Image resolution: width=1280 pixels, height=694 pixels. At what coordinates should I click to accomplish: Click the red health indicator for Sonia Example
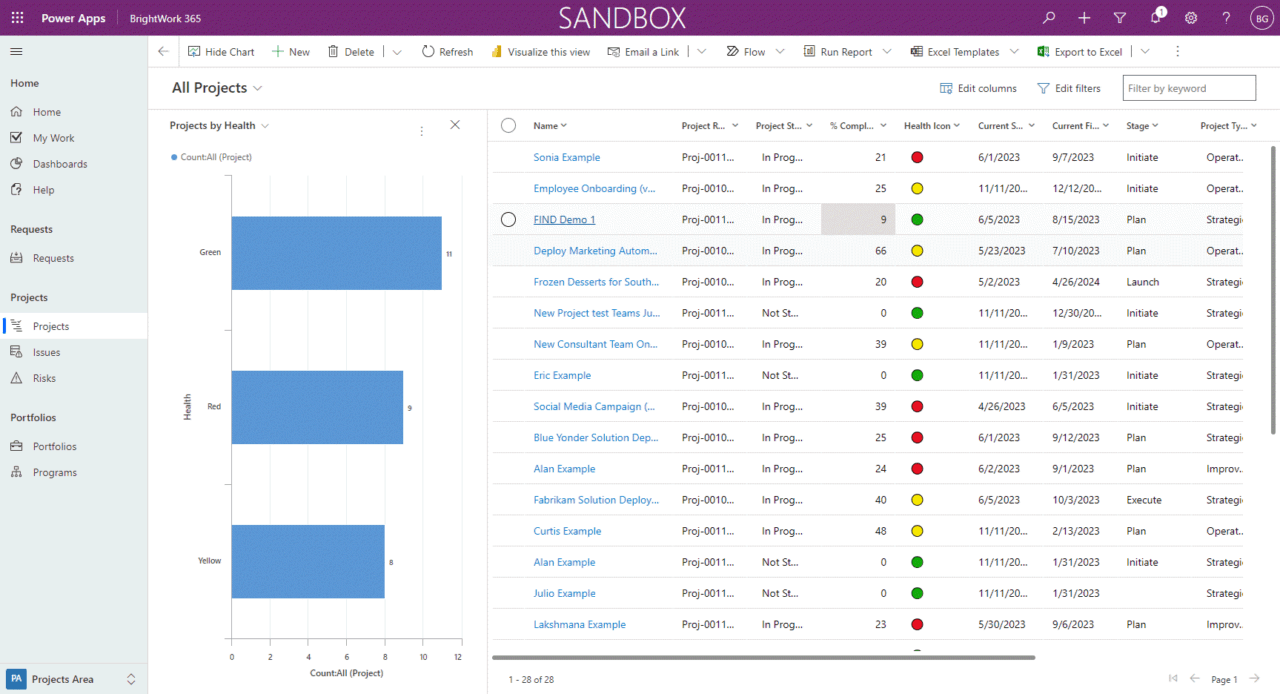point(917,157)
